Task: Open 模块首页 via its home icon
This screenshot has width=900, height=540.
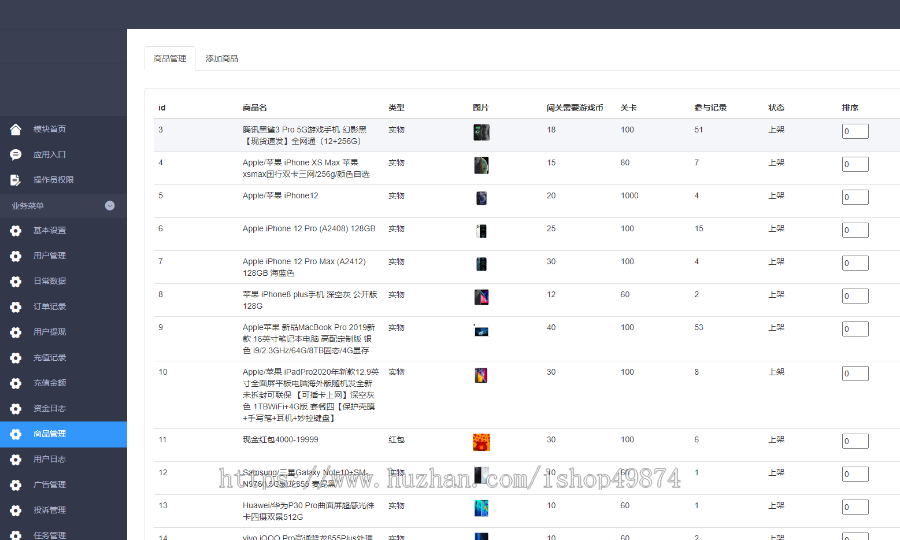Action: pos(15,129)
